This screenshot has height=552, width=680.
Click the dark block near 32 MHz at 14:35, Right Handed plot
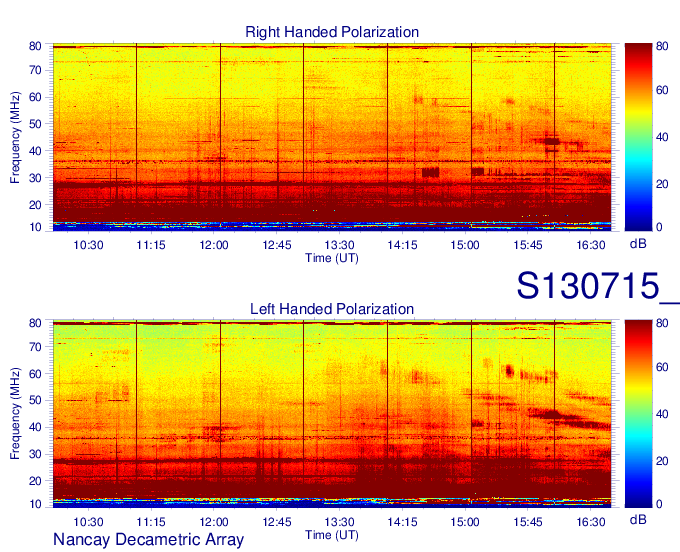coord(431,172)
